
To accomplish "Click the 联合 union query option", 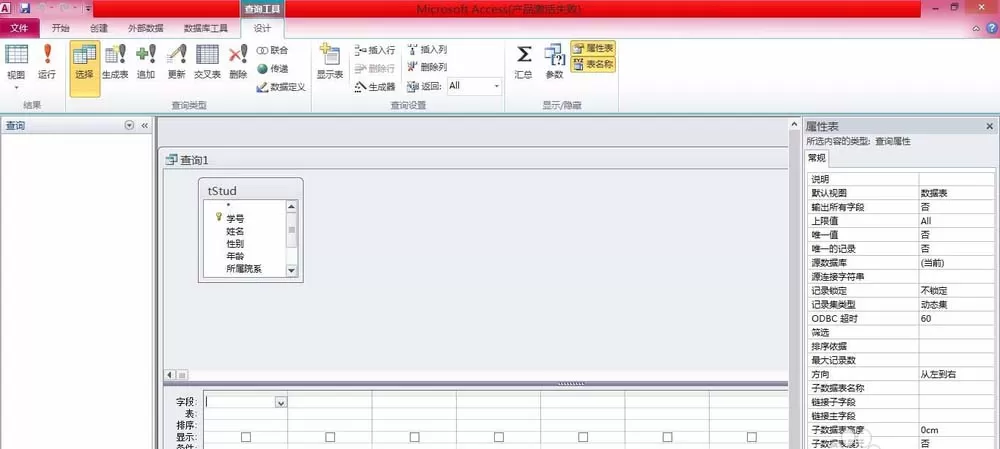I will point(272,50).
